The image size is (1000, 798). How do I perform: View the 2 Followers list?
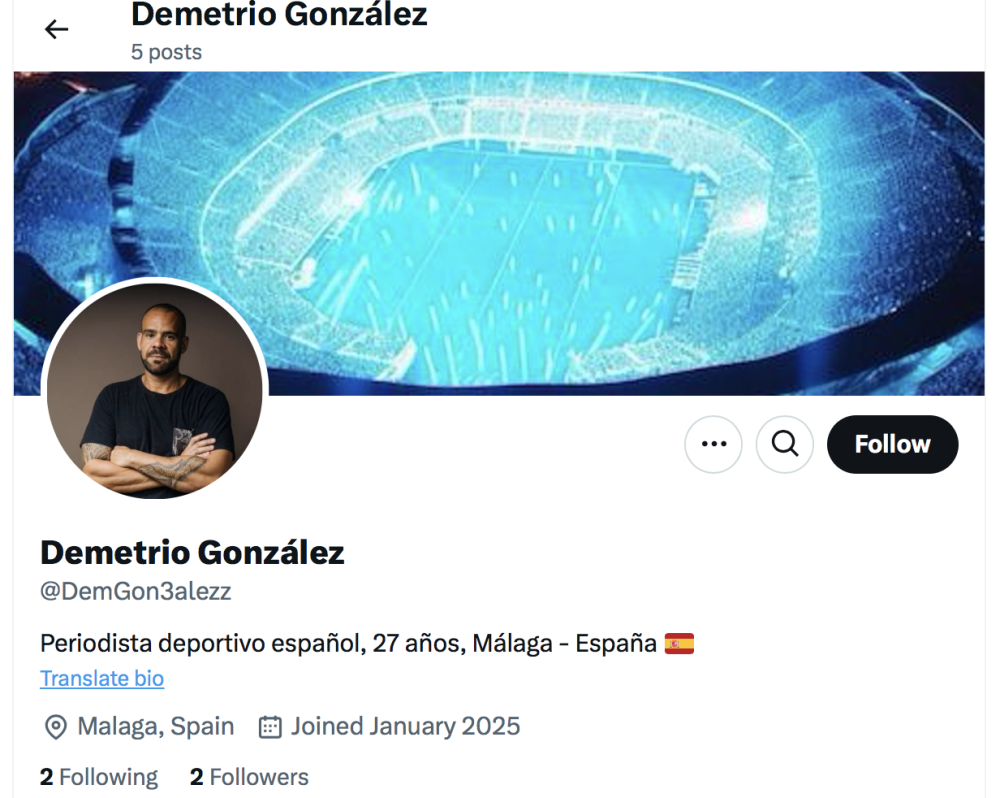[249, 777]
